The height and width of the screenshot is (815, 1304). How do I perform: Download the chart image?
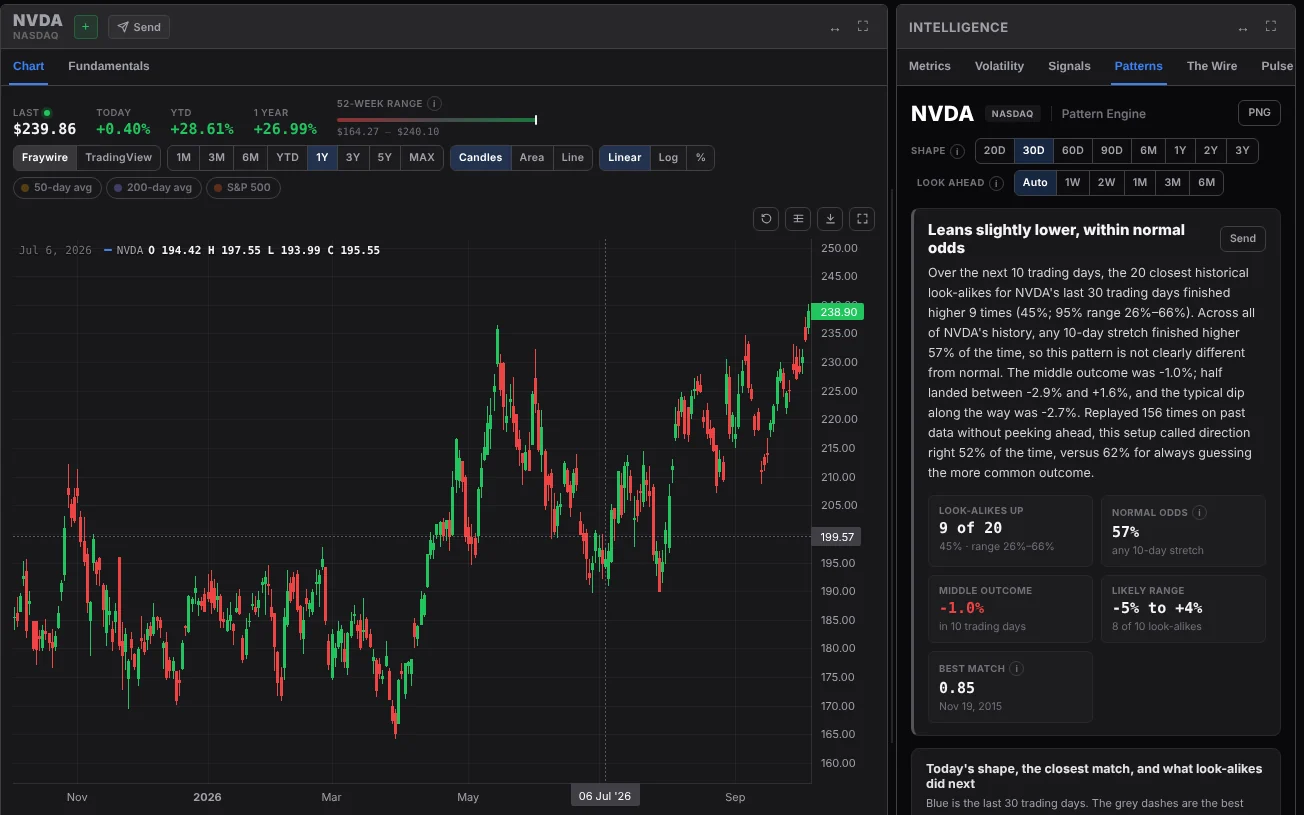tap(830, 219)
